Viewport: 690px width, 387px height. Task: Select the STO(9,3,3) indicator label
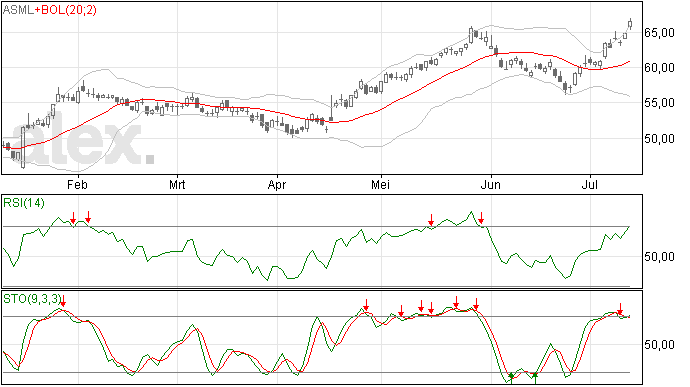[x=31, y=299]
